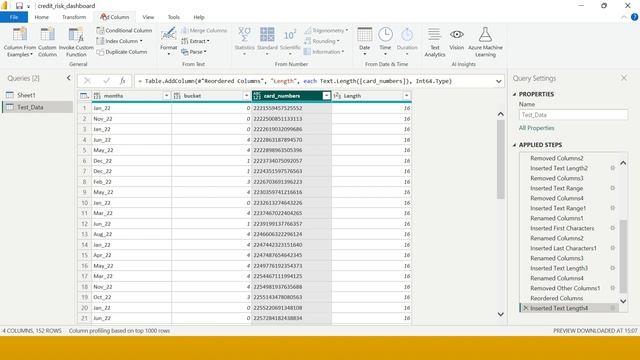
Task: Click applied steps scroll down arrow
Action: click(x=623, y=301)
